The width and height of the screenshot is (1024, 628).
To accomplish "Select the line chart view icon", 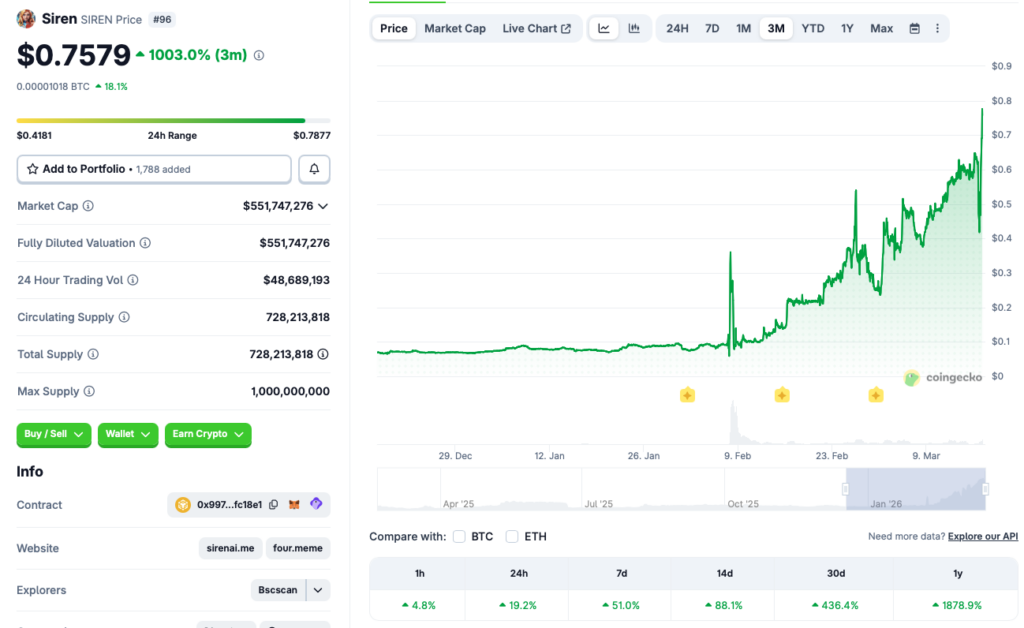I will (x=604, y=29).
